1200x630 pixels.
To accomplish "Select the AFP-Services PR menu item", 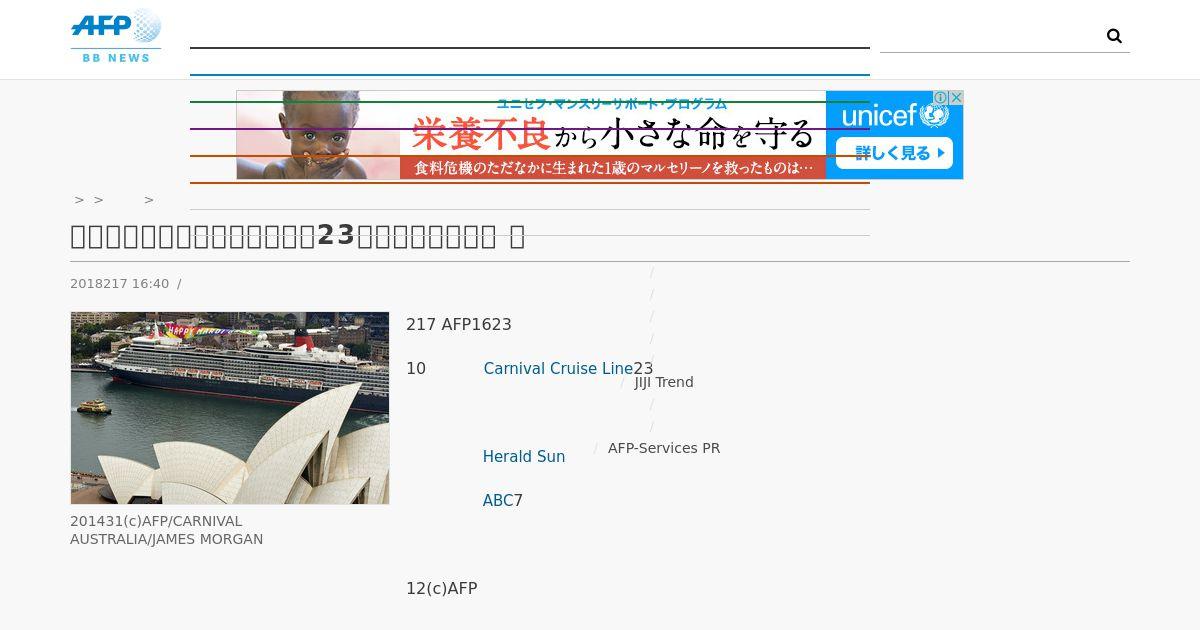I will coord(664,448).
